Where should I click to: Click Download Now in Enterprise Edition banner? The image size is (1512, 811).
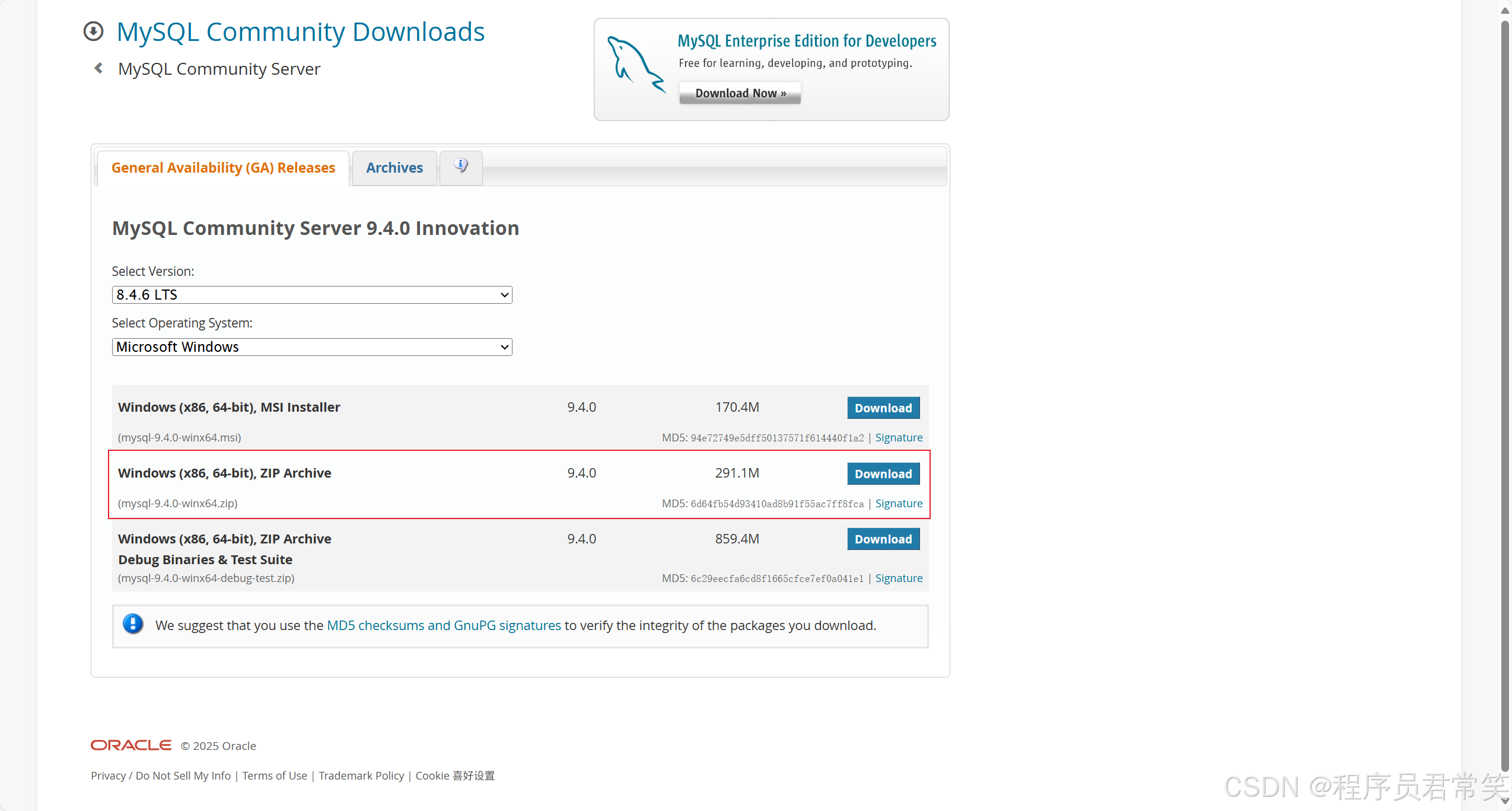740,93
